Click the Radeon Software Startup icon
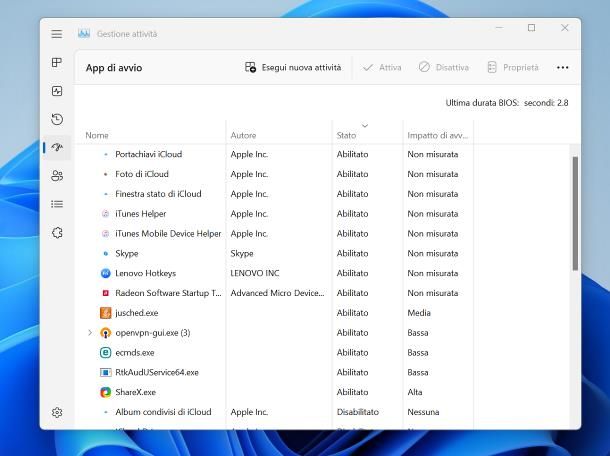The image size is (610, 456). 105,293
